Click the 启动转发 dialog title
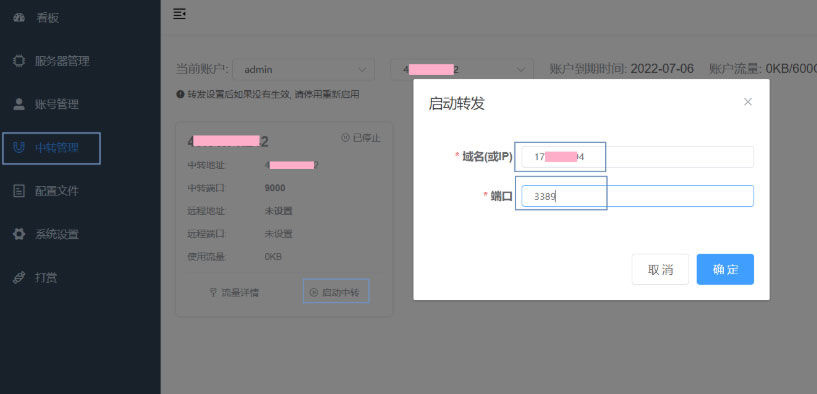This screenshot has width=817, height=394. click(456, 103)
